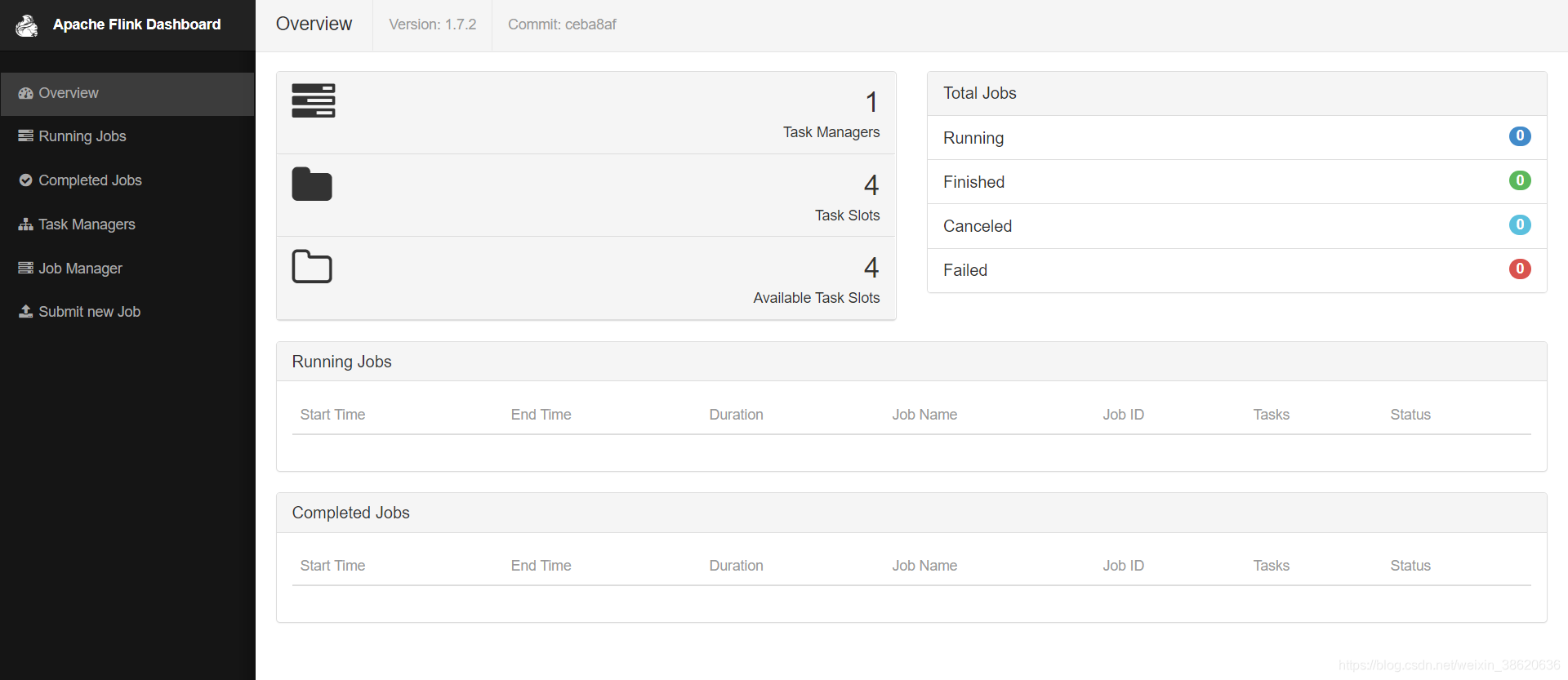Click the Available Task Slots label

(x=816, y=298)
